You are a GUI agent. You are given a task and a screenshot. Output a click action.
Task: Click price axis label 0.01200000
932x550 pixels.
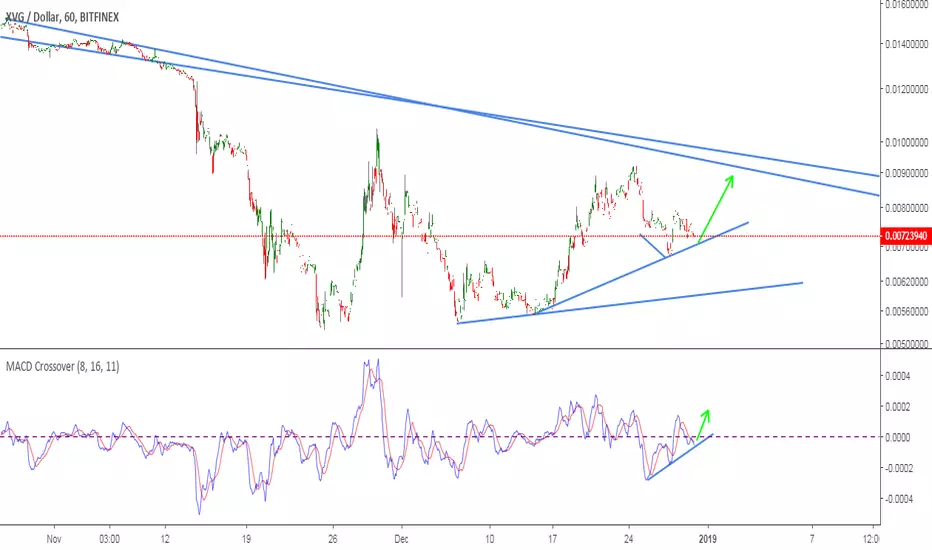pyautogui.click(x=906, y=90)
